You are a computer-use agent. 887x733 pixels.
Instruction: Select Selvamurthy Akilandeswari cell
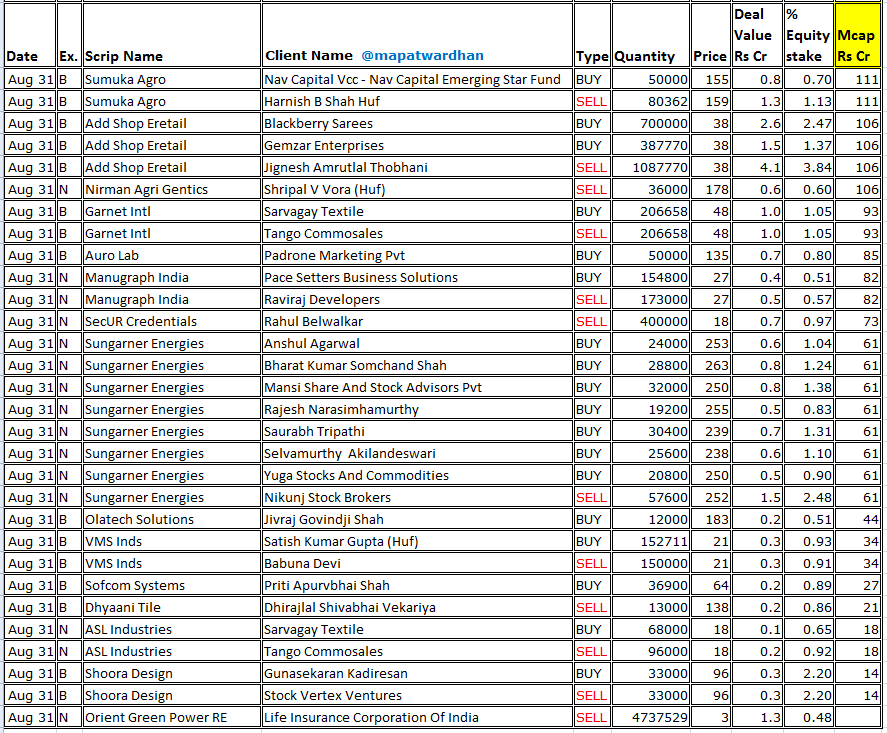(x=417, y=454)
